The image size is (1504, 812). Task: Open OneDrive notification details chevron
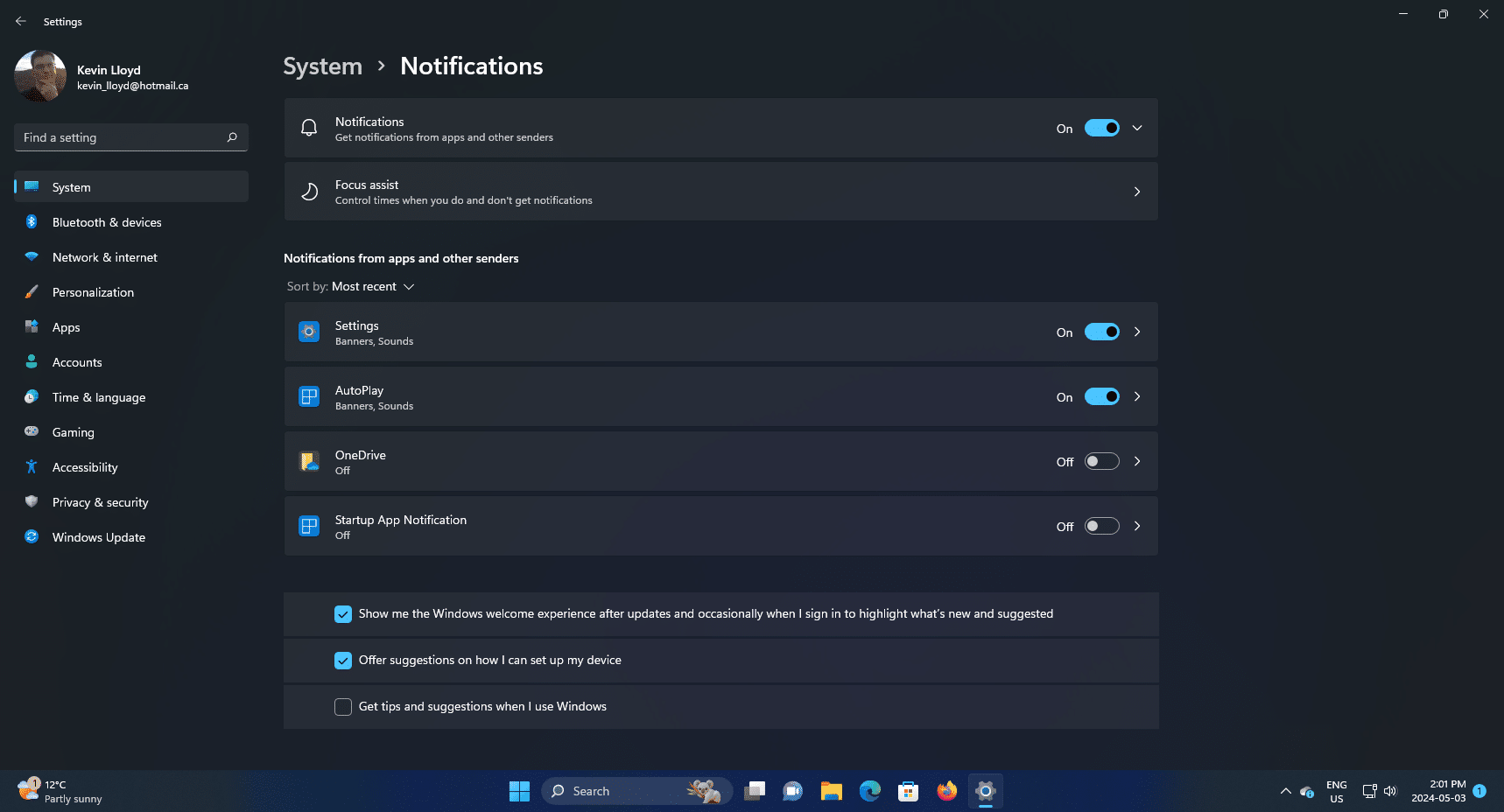coord(1137,461)
